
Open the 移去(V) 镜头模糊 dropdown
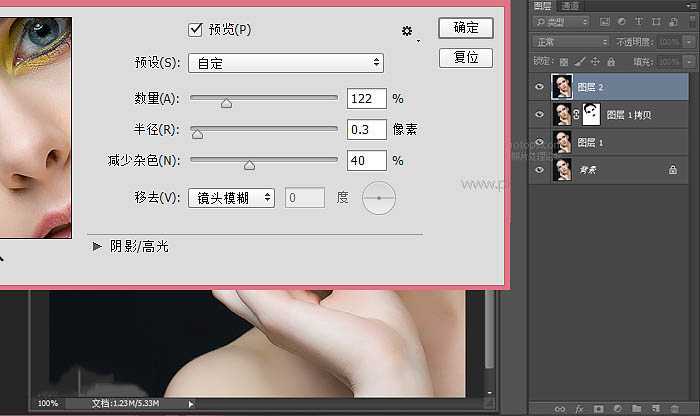[x=231, y=198]
